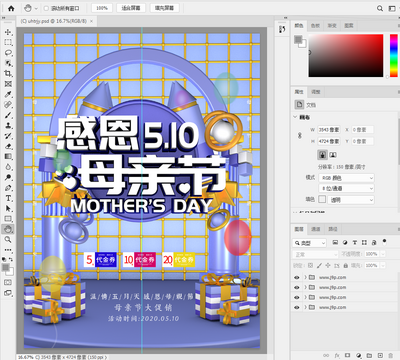The image size is (400, 360).
Task: Switch to the 通道 Channels tab
Action: 316,229
